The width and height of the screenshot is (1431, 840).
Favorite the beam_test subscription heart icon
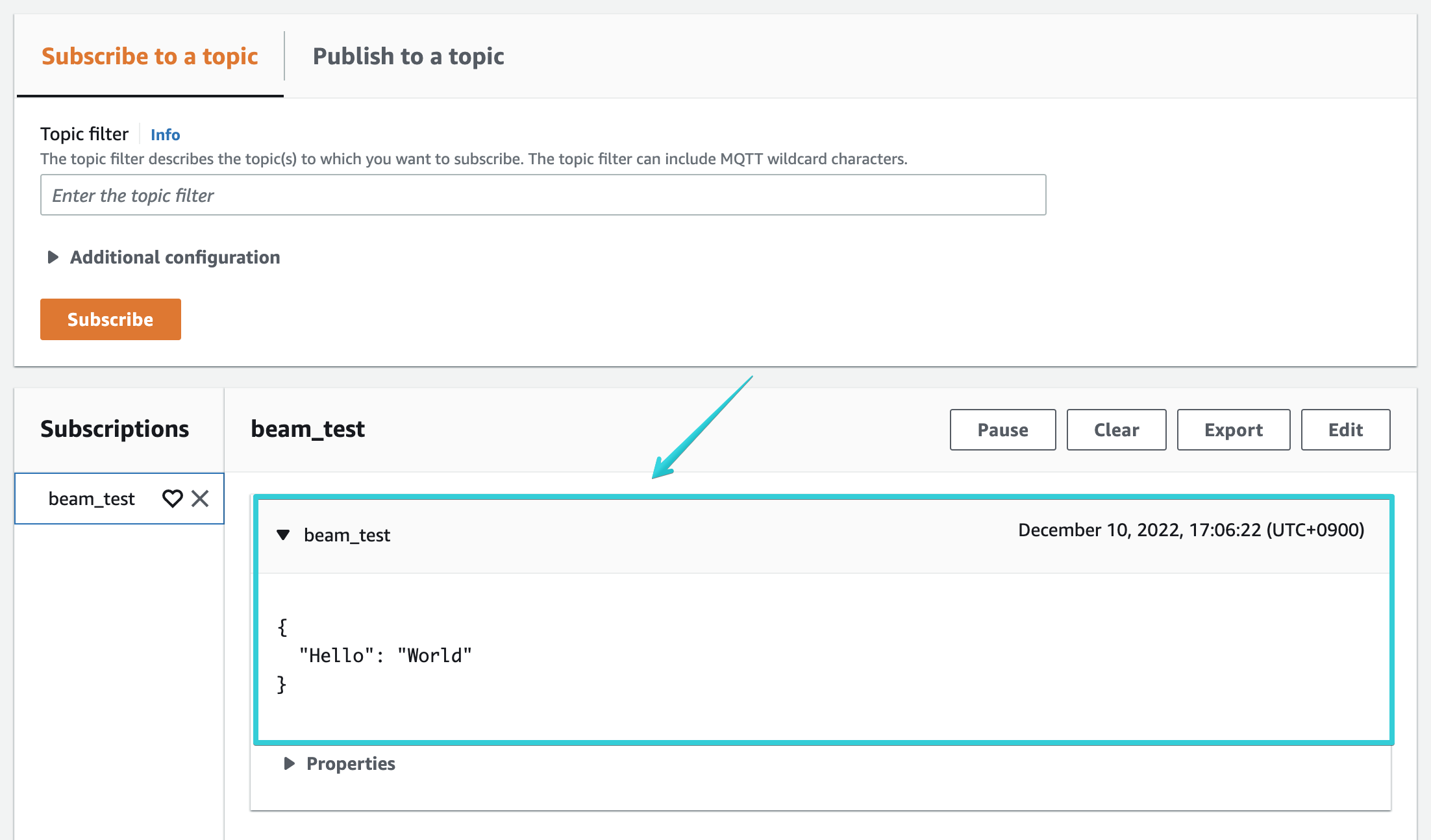[172, 499]
